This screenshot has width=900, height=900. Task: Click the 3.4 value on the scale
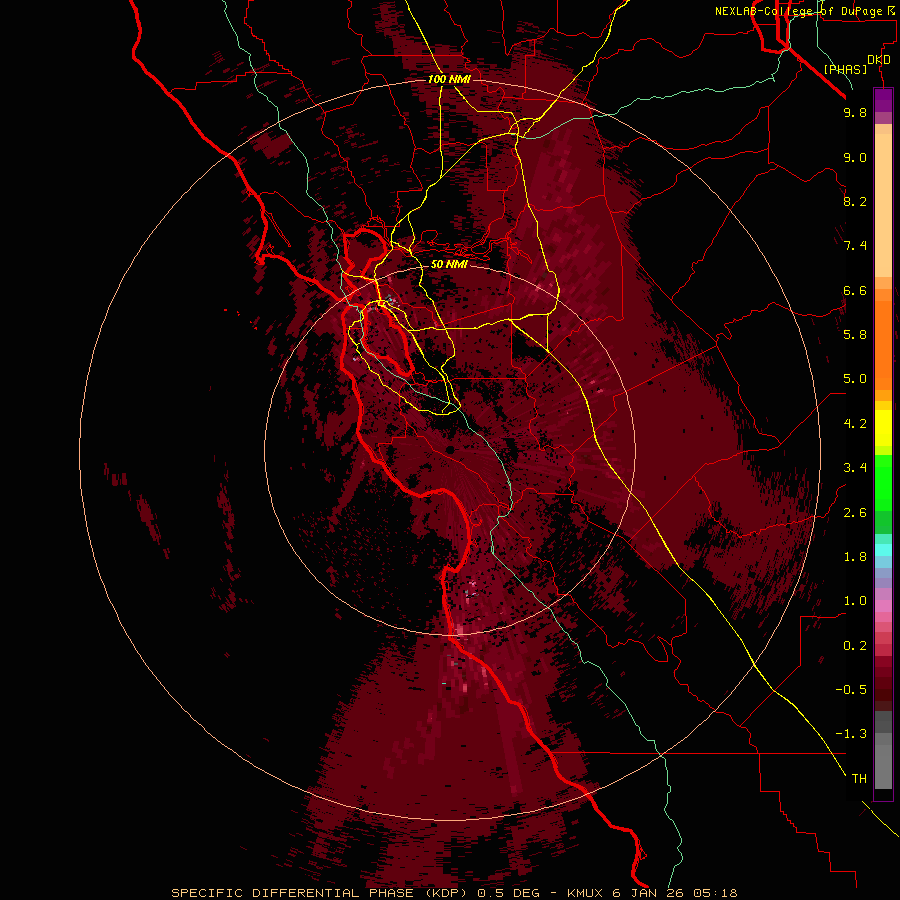click(855, 468)
